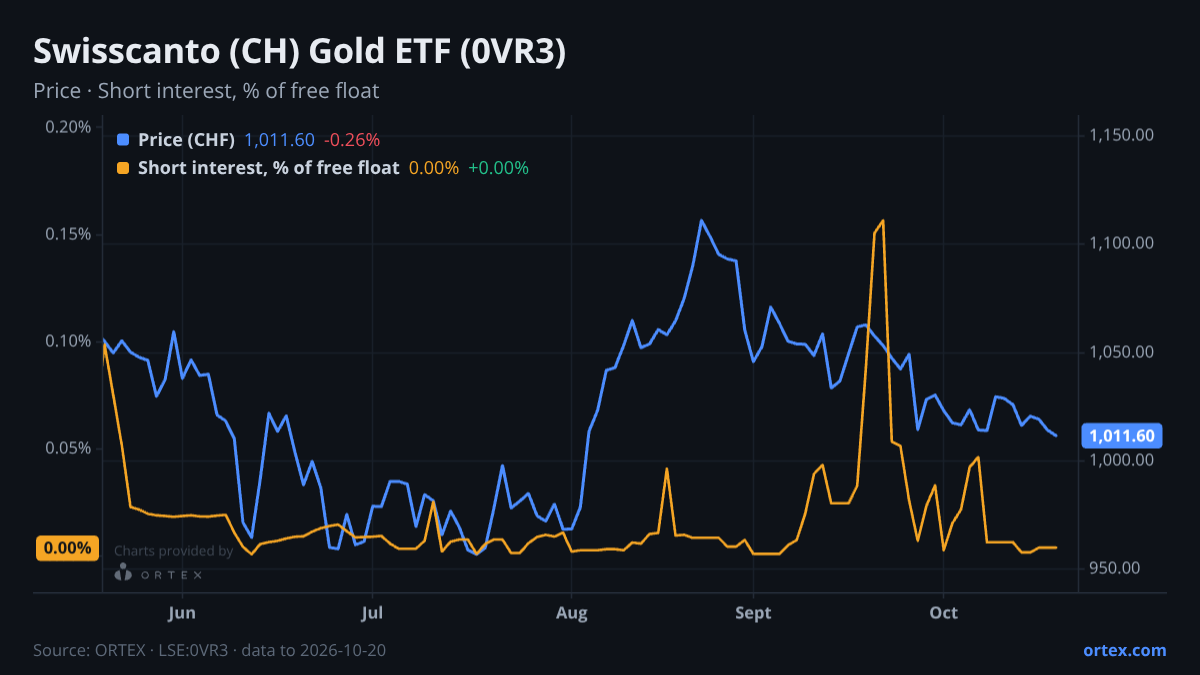Click the 0.05% left axis label
The image size is (1200, 675).
[x=69, y=448]
